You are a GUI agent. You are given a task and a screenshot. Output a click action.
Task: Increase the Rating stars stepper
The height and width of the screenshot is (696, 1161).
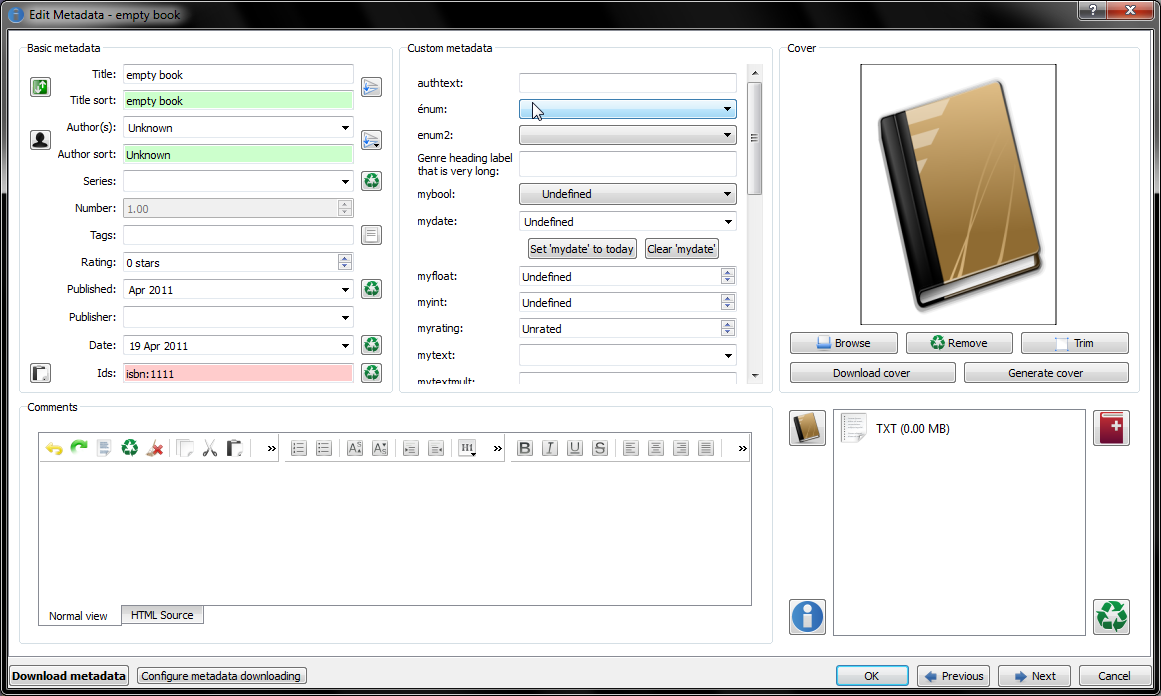(x=344, y=258)
